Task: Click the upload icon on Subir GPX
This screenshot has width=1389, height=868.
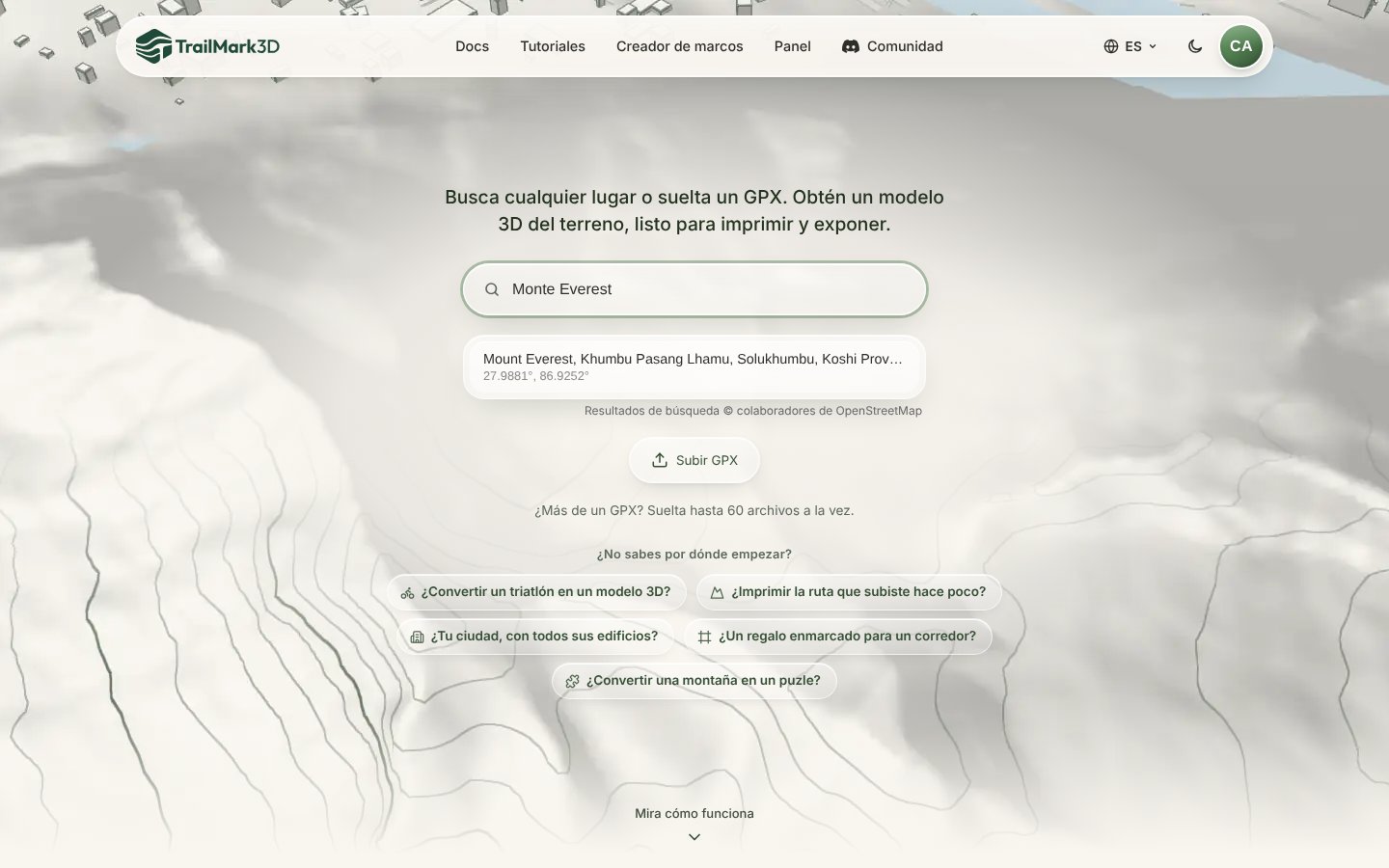Action: pos(660,460)
